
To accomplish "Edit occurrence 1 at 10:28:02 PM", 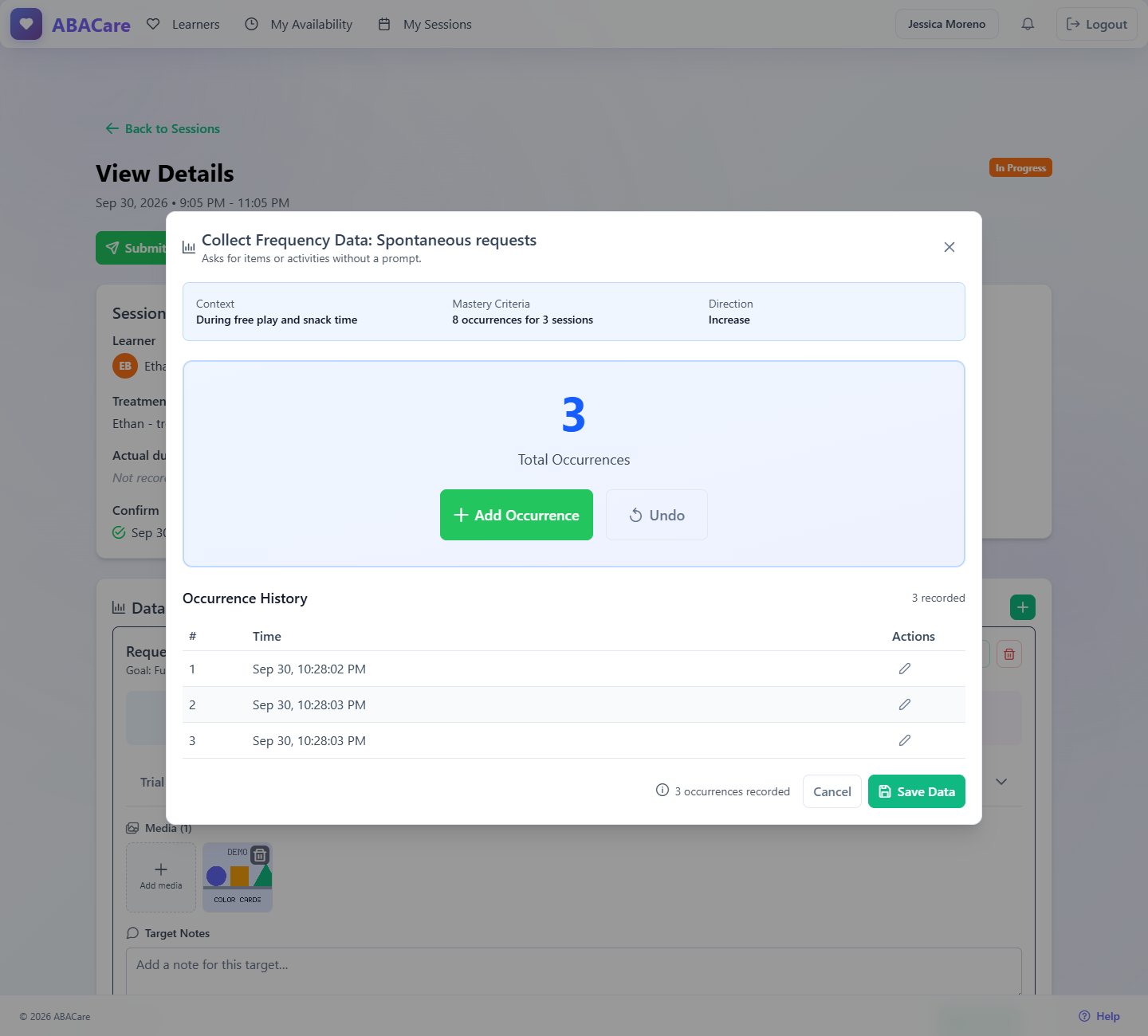I will [x=904, y=669].
